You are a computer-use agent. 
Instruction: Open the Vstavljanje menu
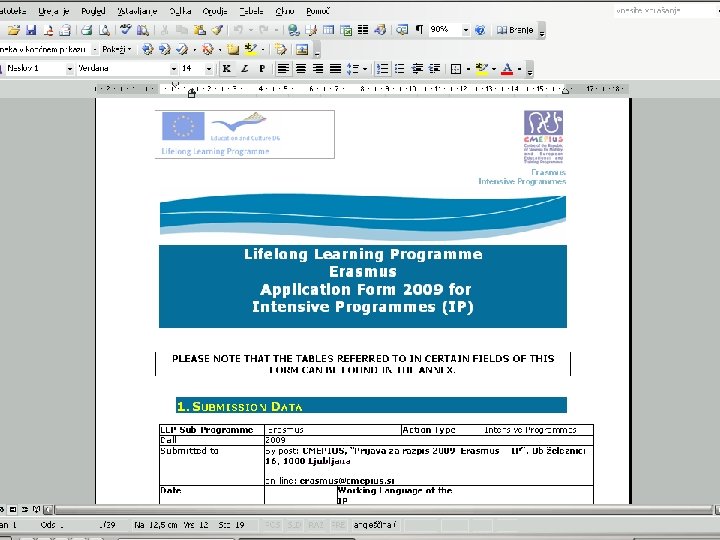(x=137, y=11)
